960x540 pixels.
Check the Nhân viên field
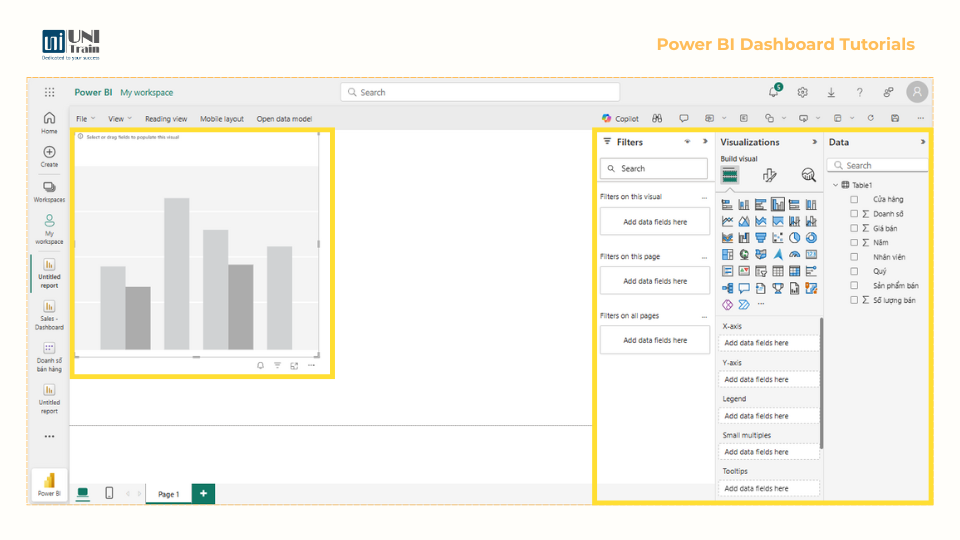(854, 257)
